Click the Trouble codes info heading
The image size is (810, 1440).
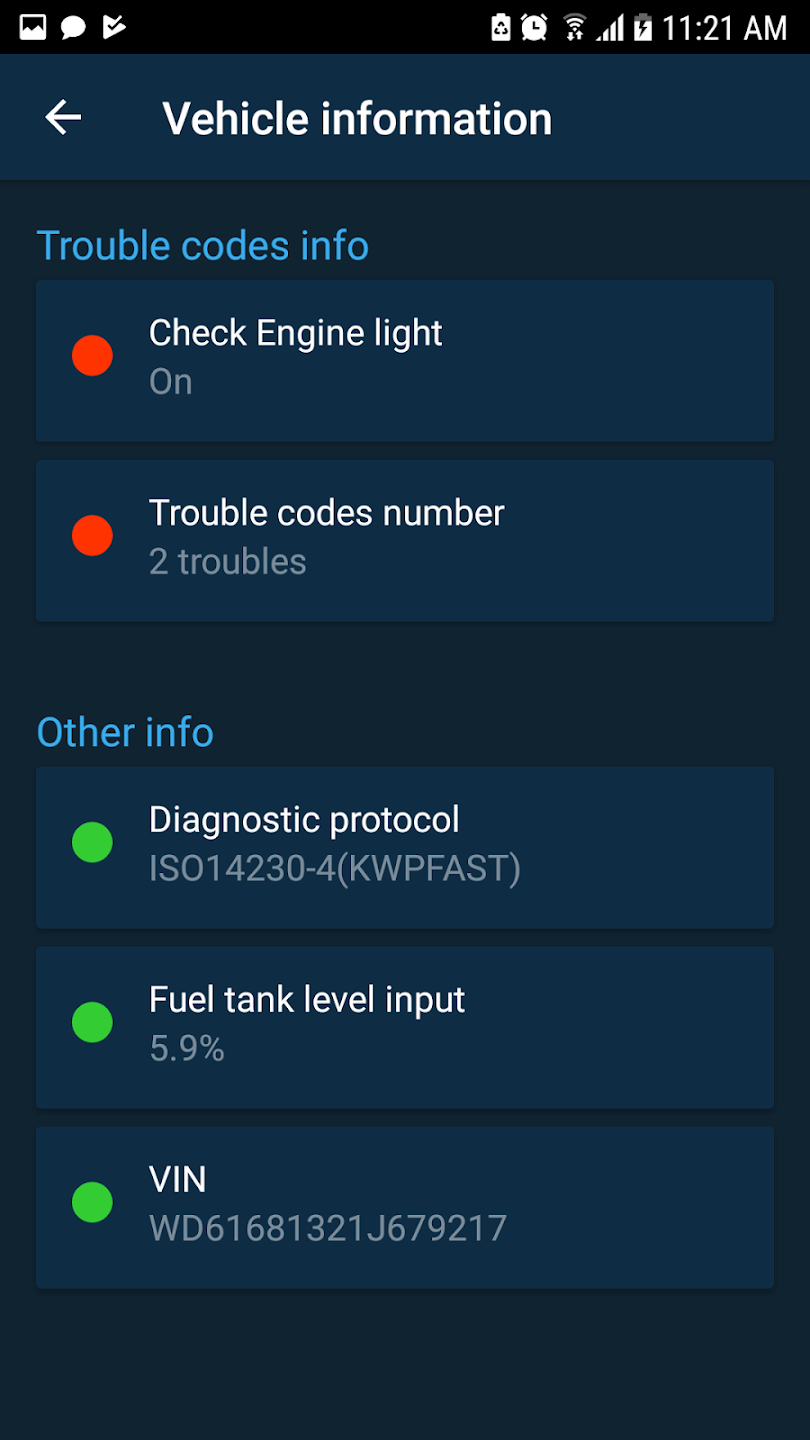pos(203,246)
